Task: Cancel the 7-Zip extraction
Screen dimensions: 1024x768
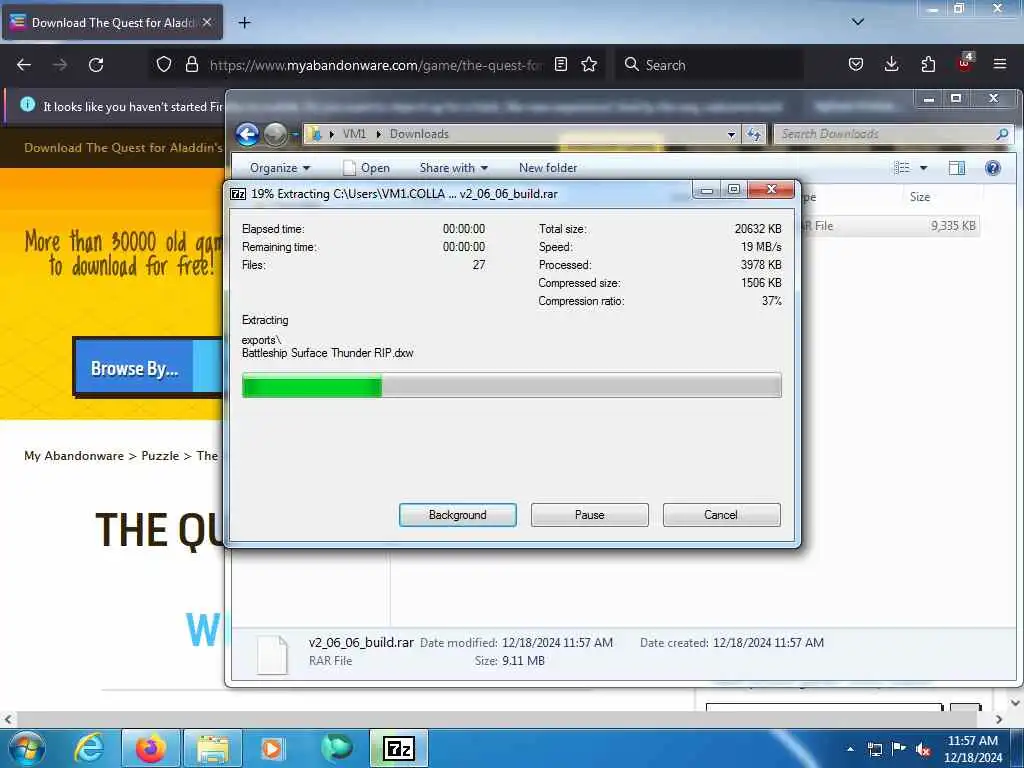Action: 721,515
